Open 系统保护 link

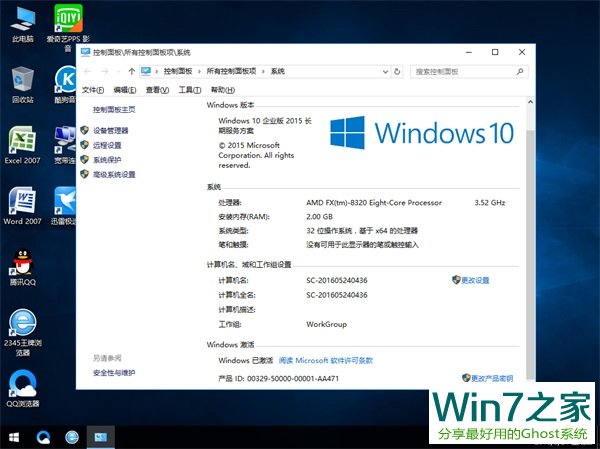tap(107, 160)
